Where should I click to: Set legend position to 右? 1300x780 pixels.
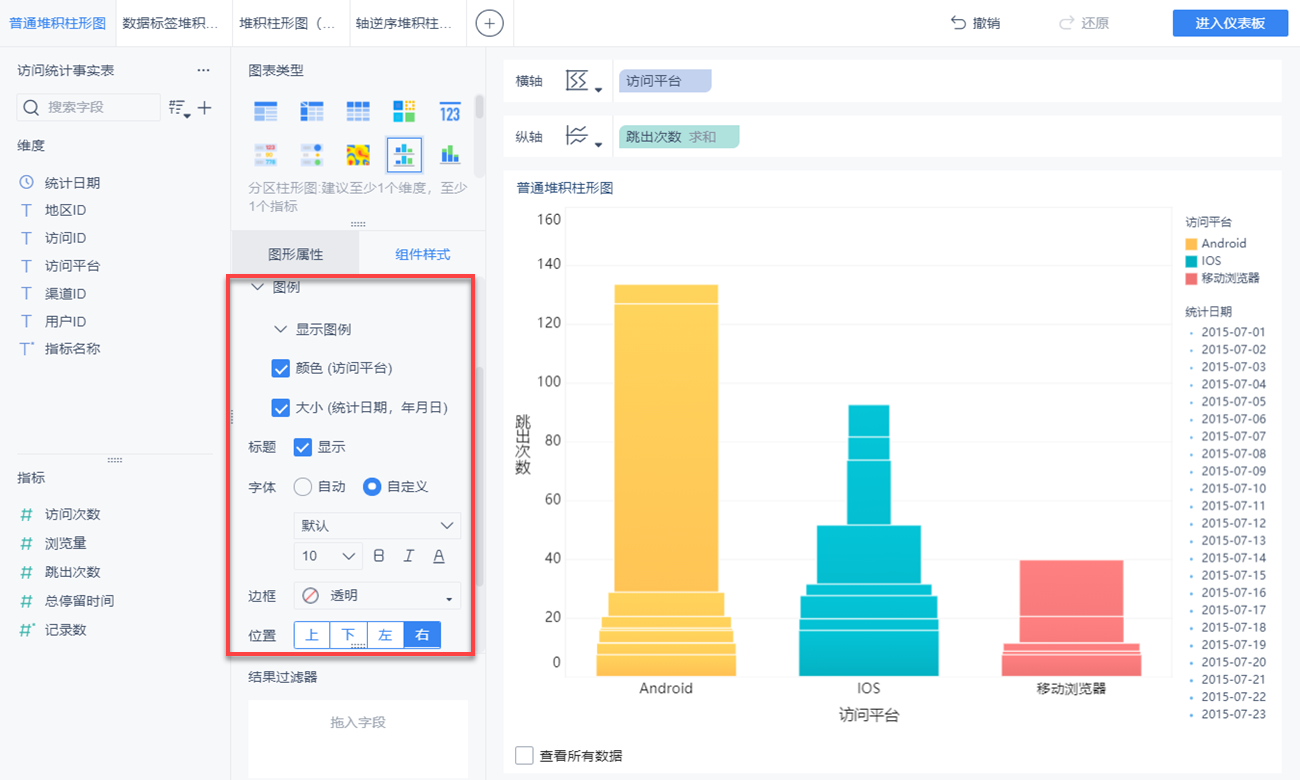[422, 635]
